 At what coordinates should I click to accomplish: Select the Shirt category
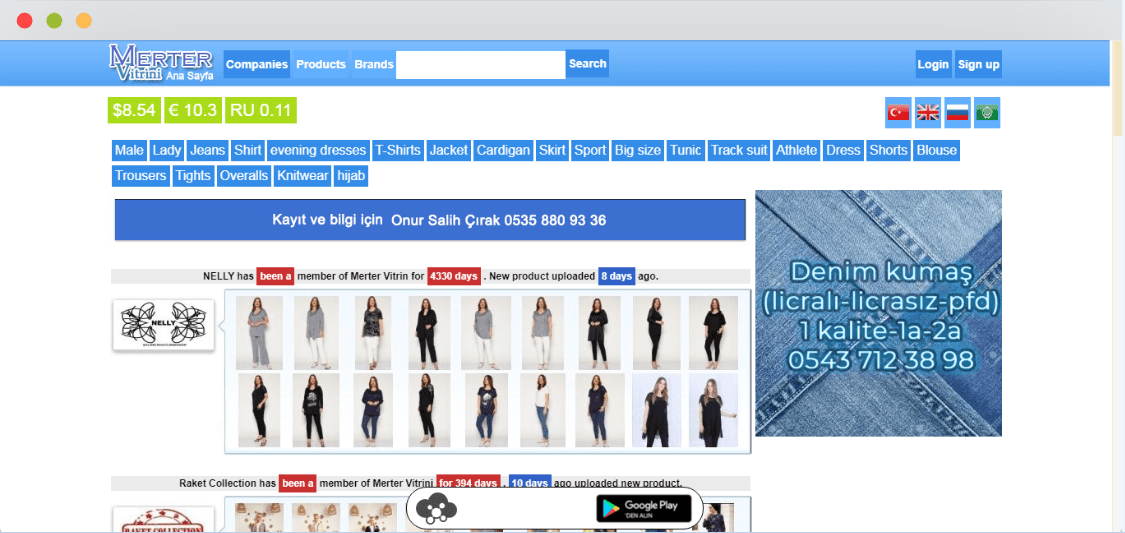click(x=248, y=151)
